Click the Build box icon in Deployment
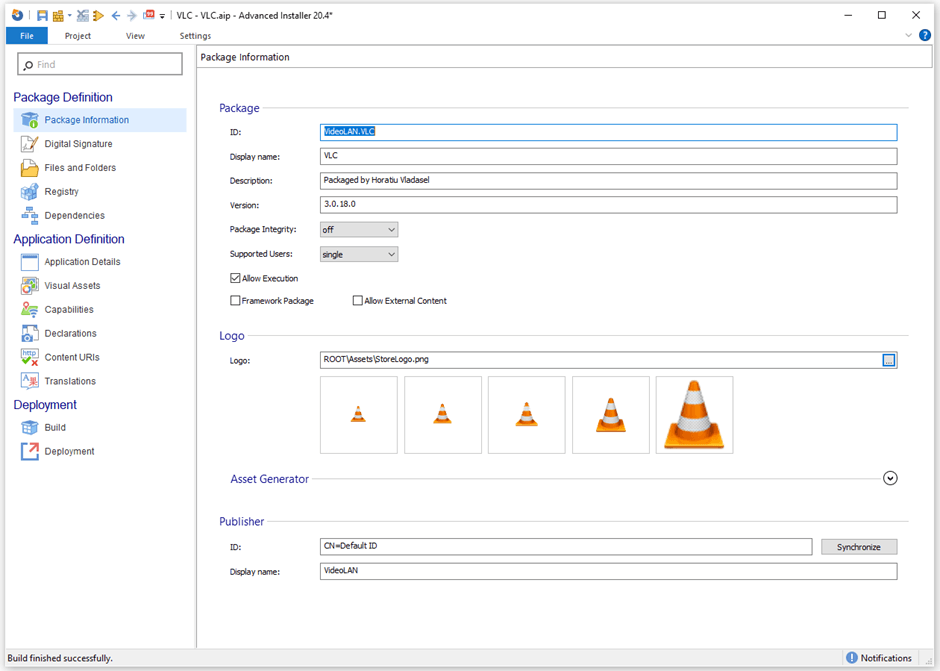Image resolution: width=940 pixels, height=671 pixels. pos(29,428)
